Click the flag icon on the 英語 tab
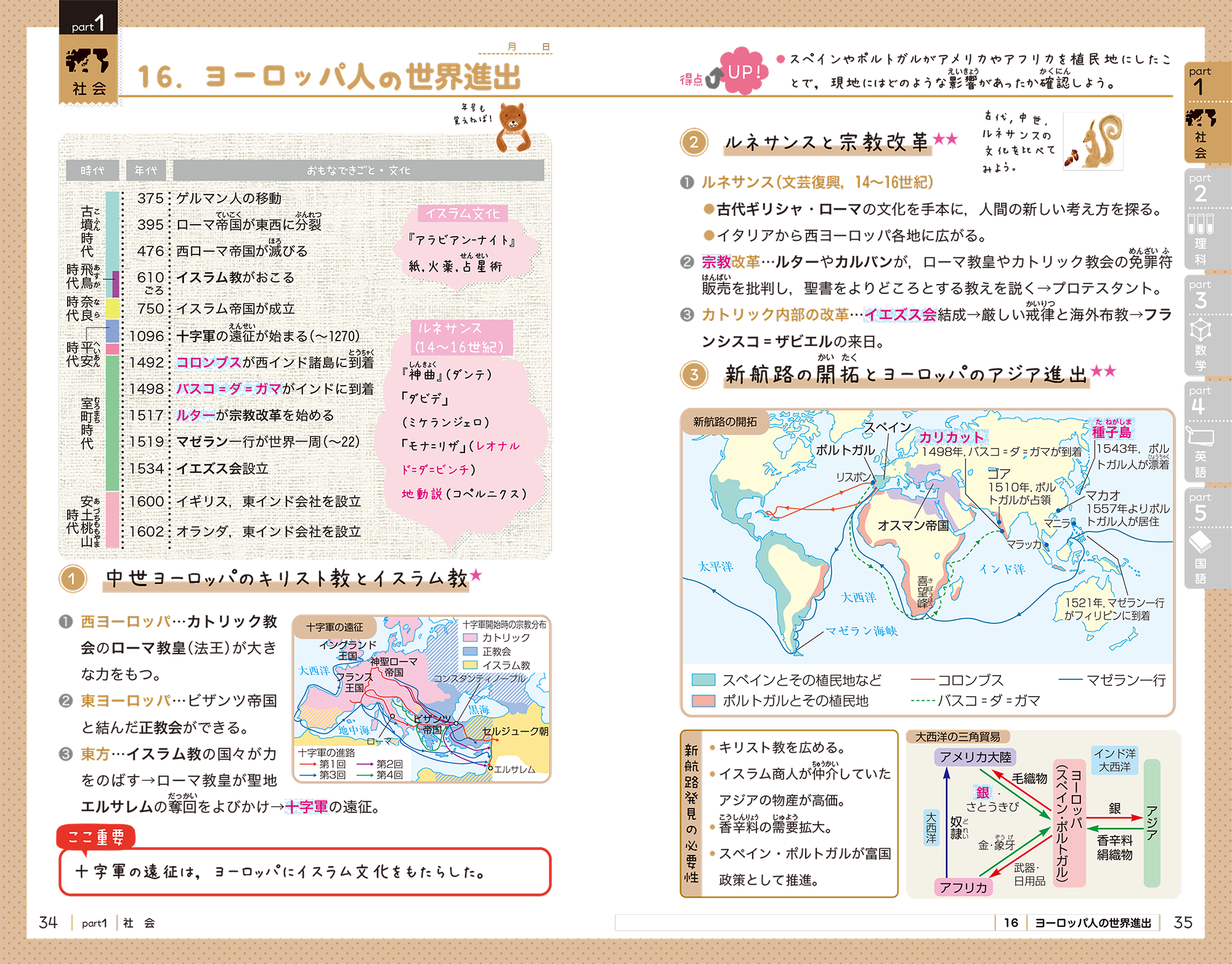Image resolution: width=1232 pixels, height=964 pixels. (x=1200, y=437)
